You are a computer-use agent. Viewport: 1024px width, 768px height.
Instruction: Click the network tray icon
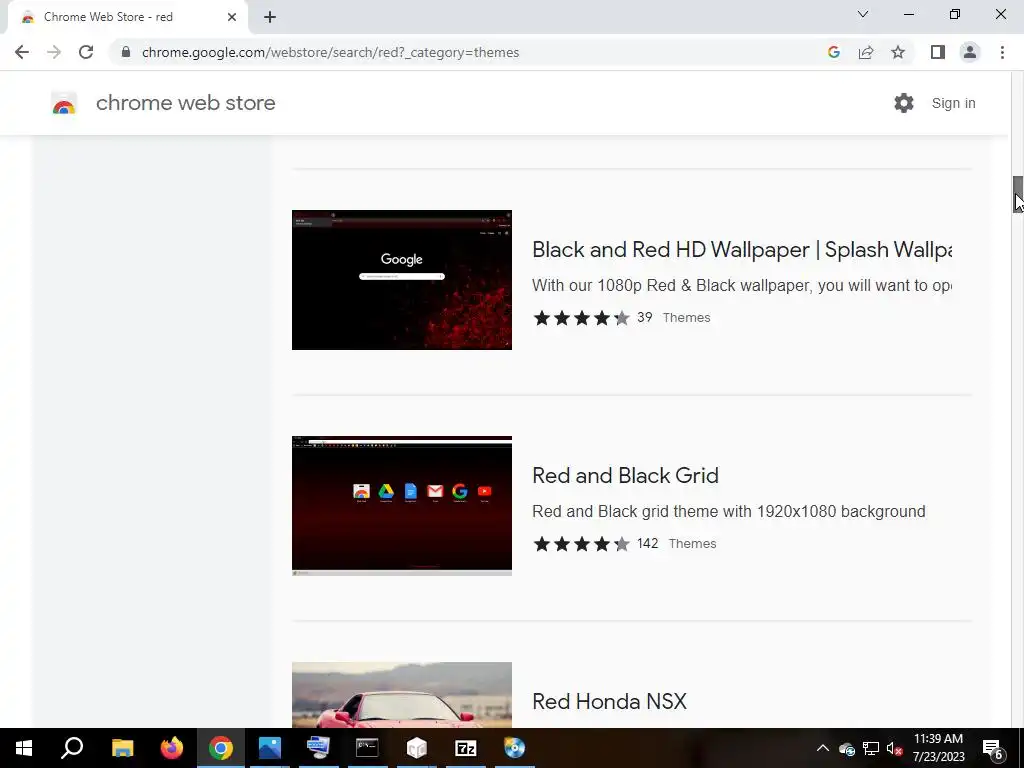(871, 748)
